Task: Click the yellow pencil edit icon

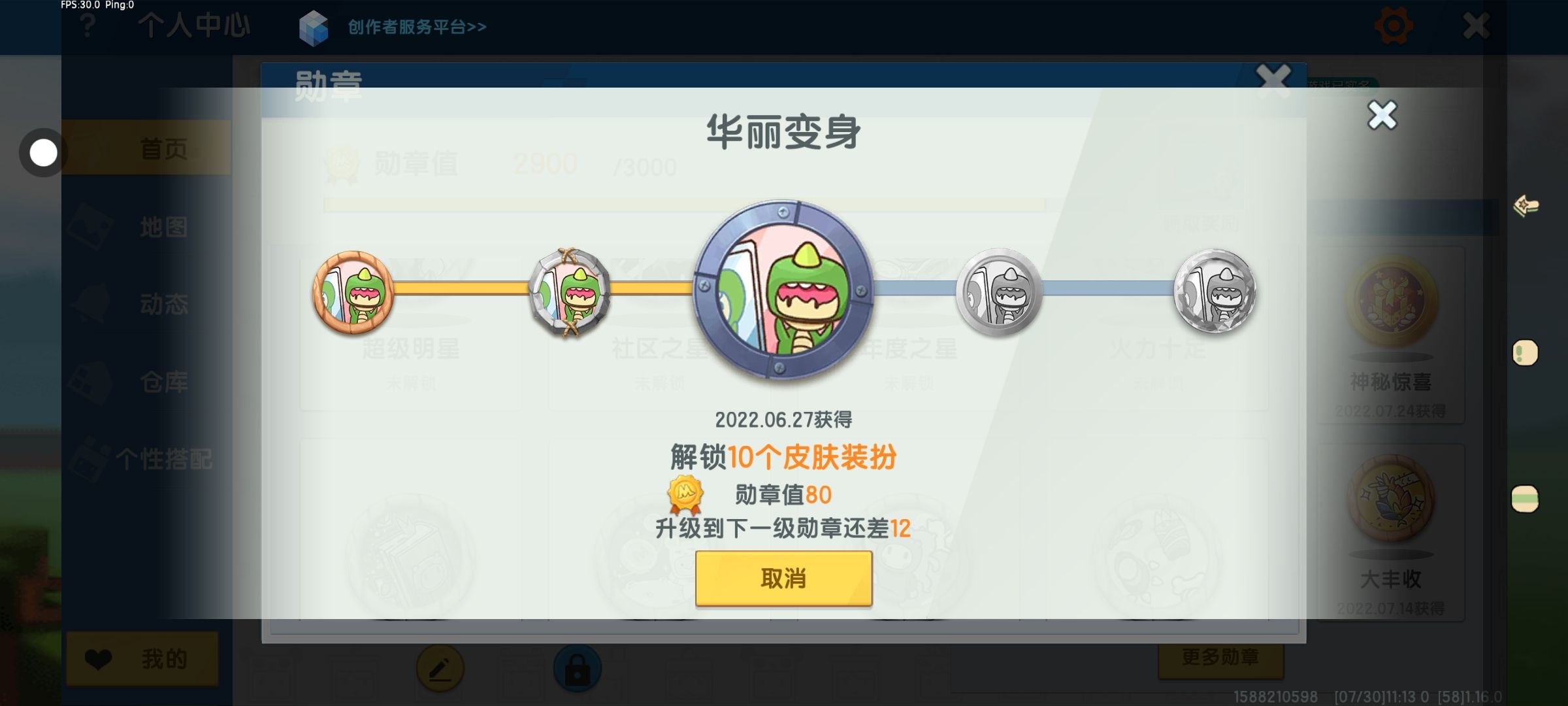Action: click(440, 668)
